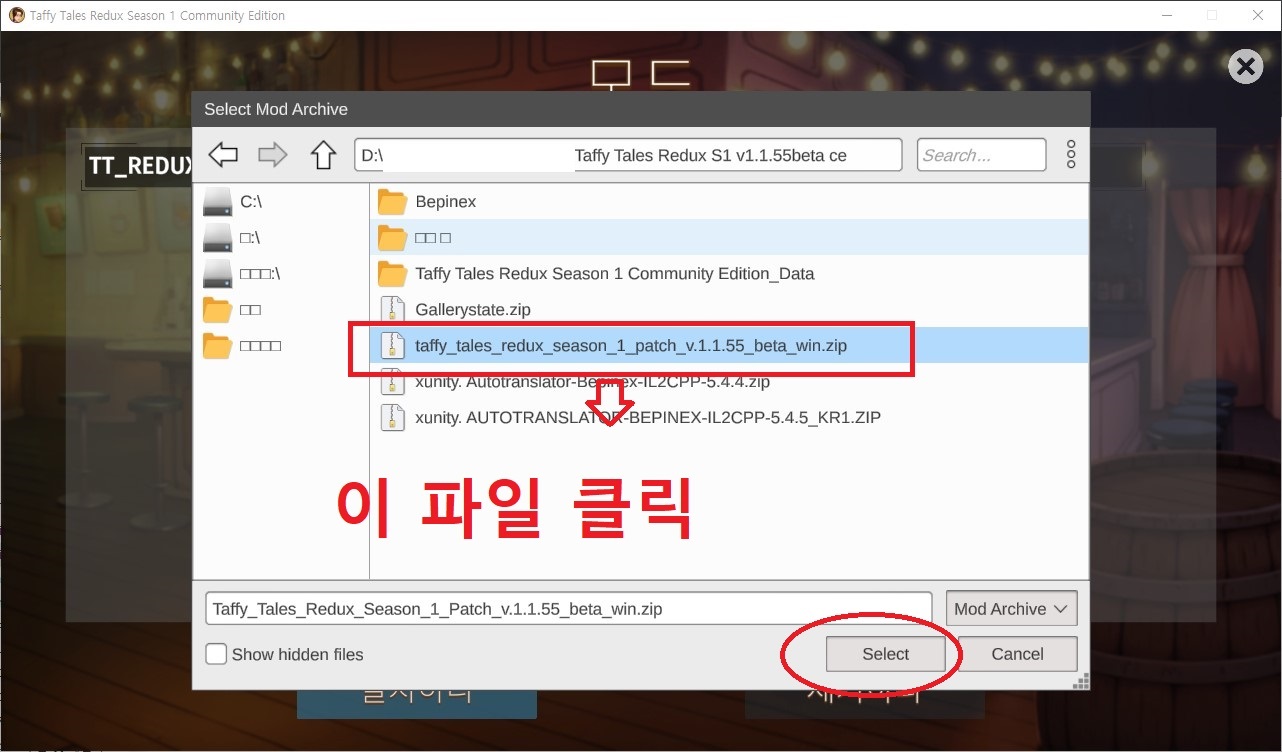The image size is (1282, 752).
Task: Select AUTOTRANSLATOR 5.4.5_KR1.ZIP file
Action: click(x=647, y=418)
